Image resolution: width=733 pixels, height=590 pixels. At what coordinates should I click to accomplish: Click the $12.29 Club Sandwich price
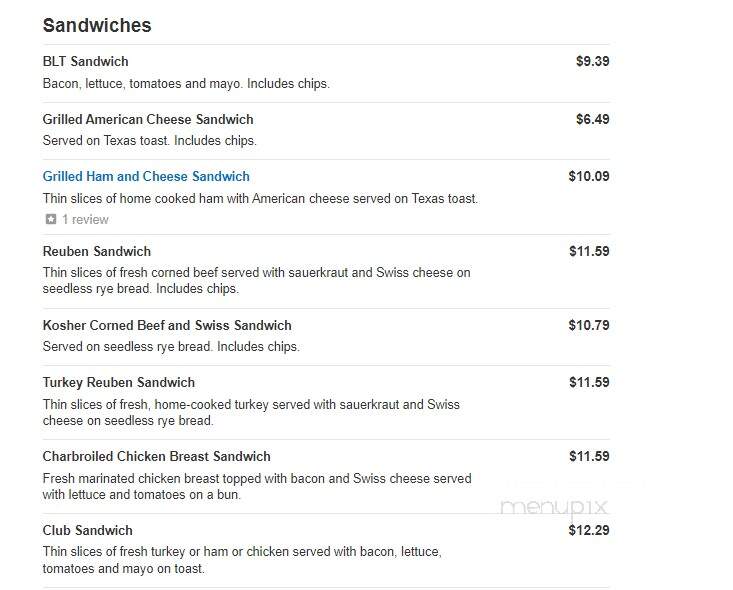pos(589,530)
